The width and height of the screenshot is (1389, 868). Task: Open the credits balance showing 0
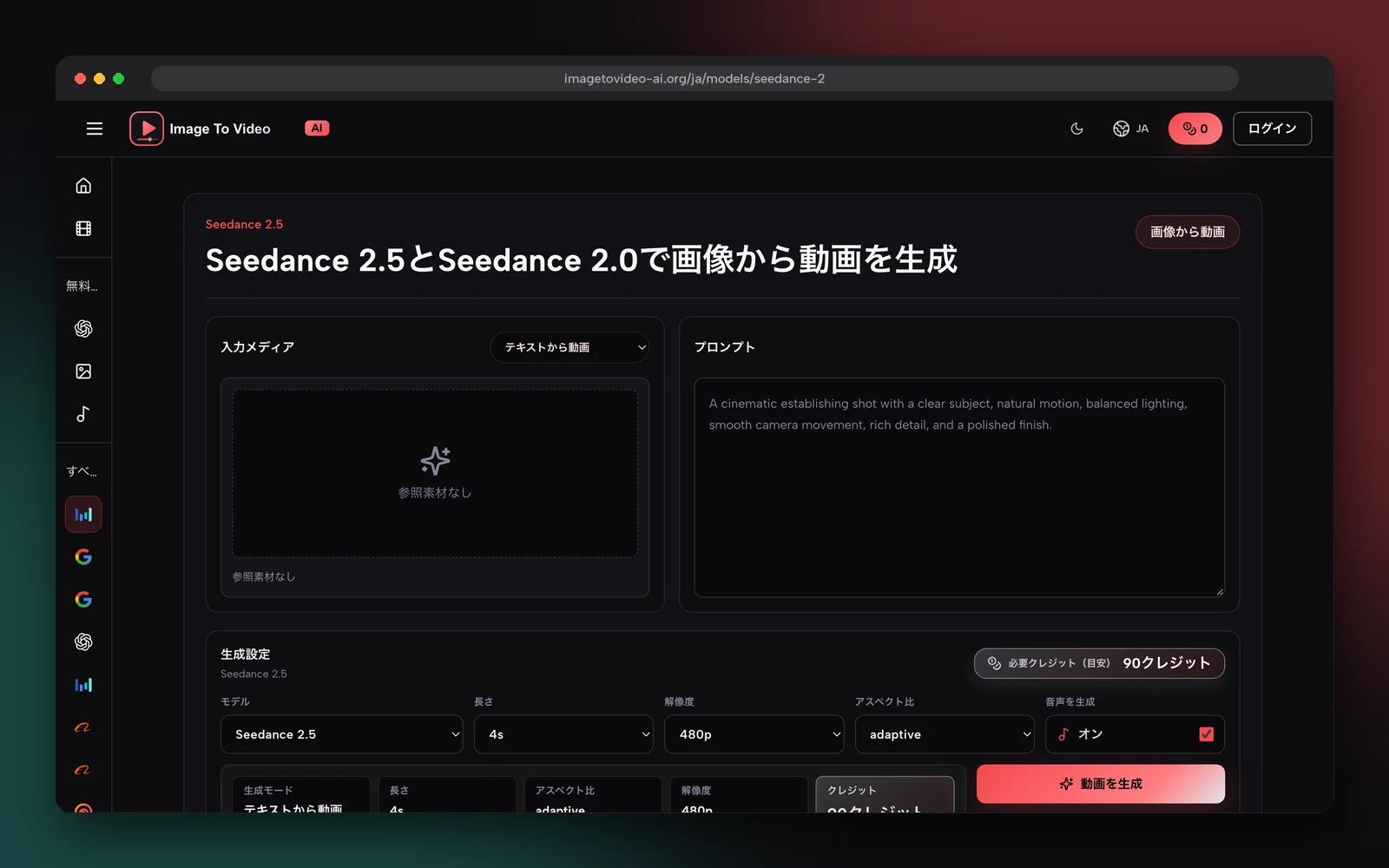point(1195,128)
